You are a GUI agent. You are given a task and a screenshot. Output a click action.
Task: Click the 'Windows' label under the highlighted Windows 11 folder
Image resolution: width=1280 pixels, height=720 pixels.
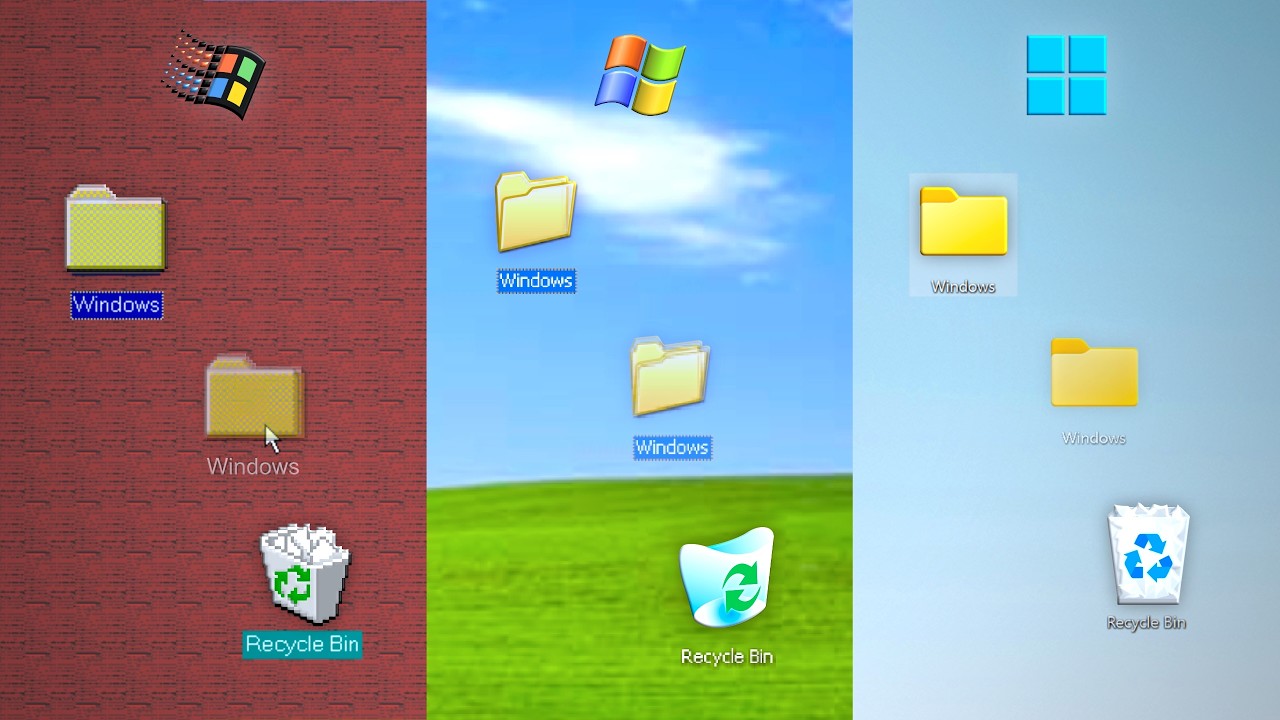coord(963,287)
